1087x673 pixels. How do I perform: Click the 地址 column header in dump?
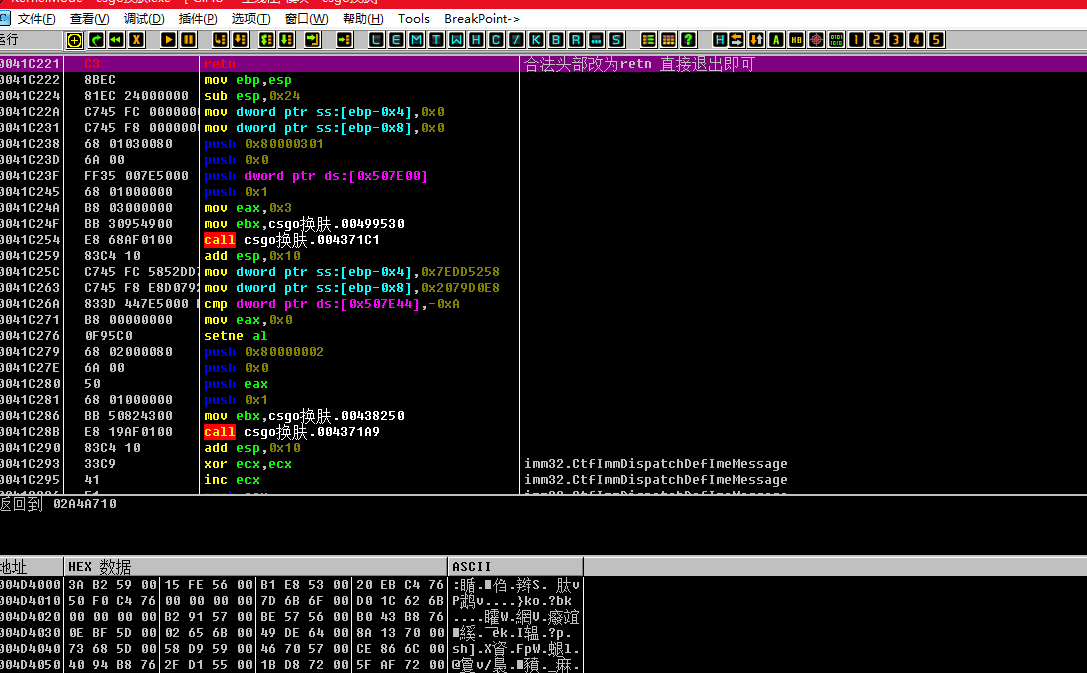tap(31, 566)
